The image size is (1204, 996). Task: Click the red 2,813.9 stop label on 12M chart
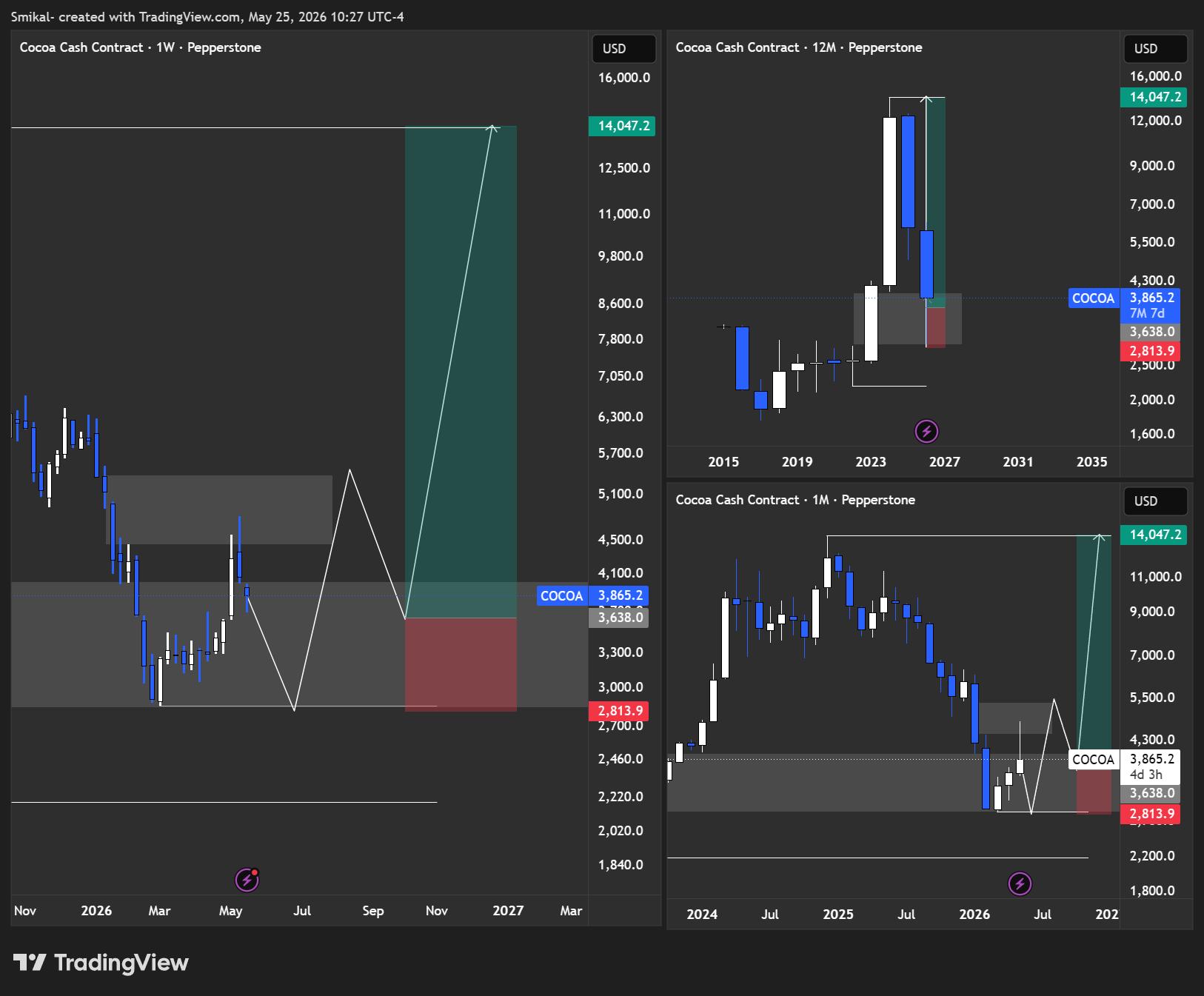point(1151,351)
